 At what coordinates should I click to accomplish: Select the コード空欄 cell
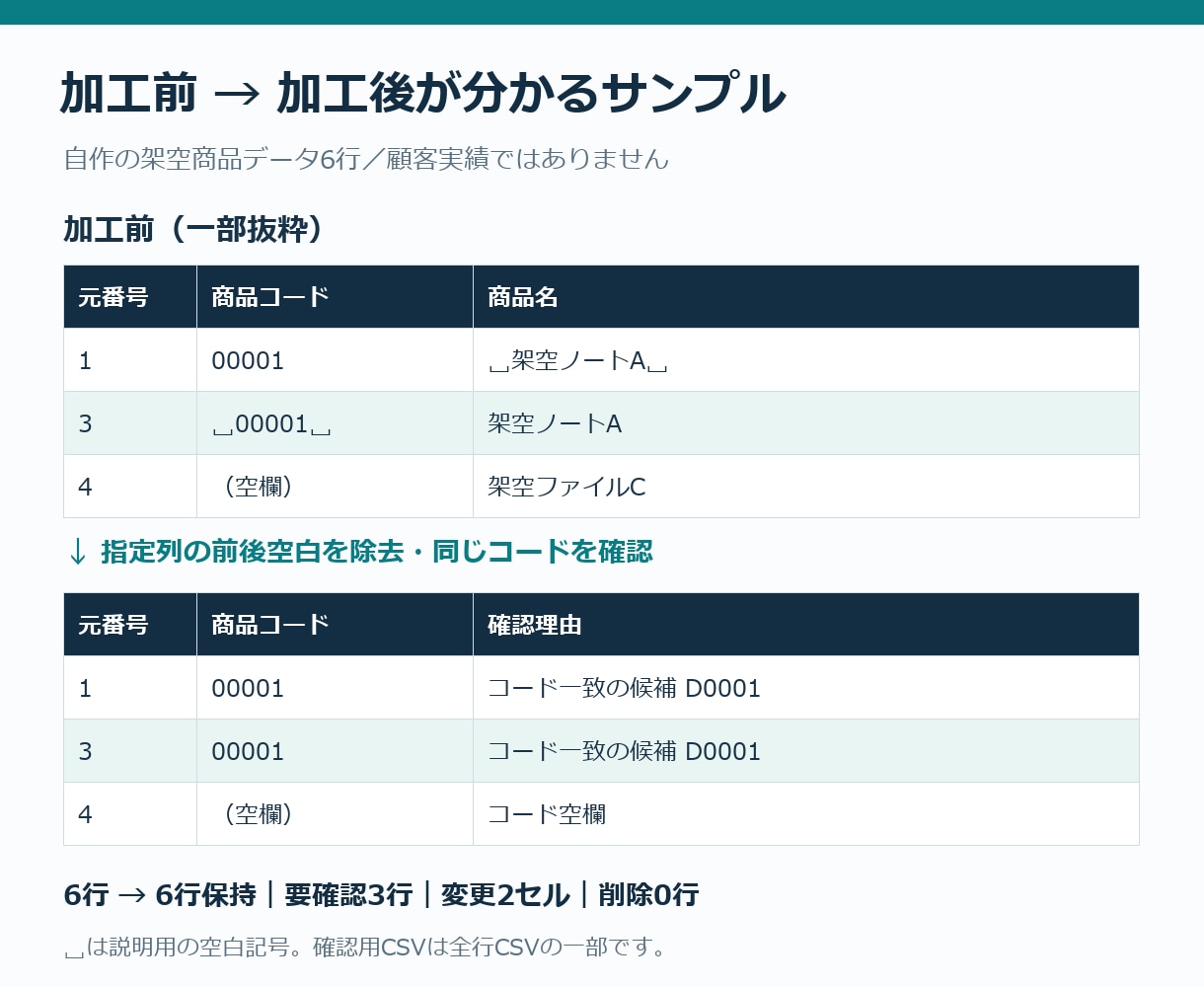[806, 814]
